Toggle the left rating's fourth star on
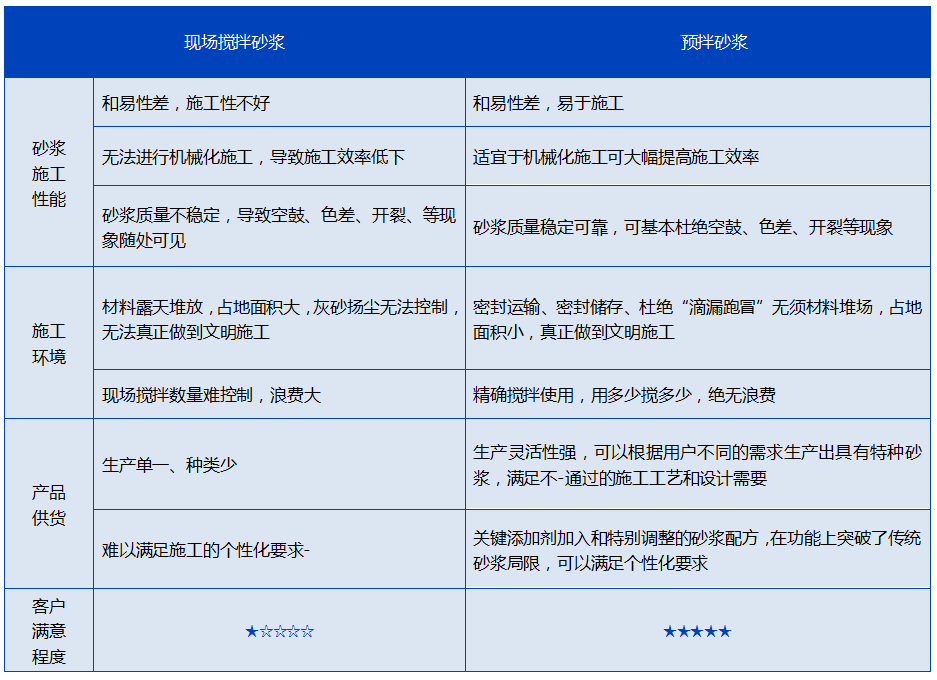 (x=292, y=631)
